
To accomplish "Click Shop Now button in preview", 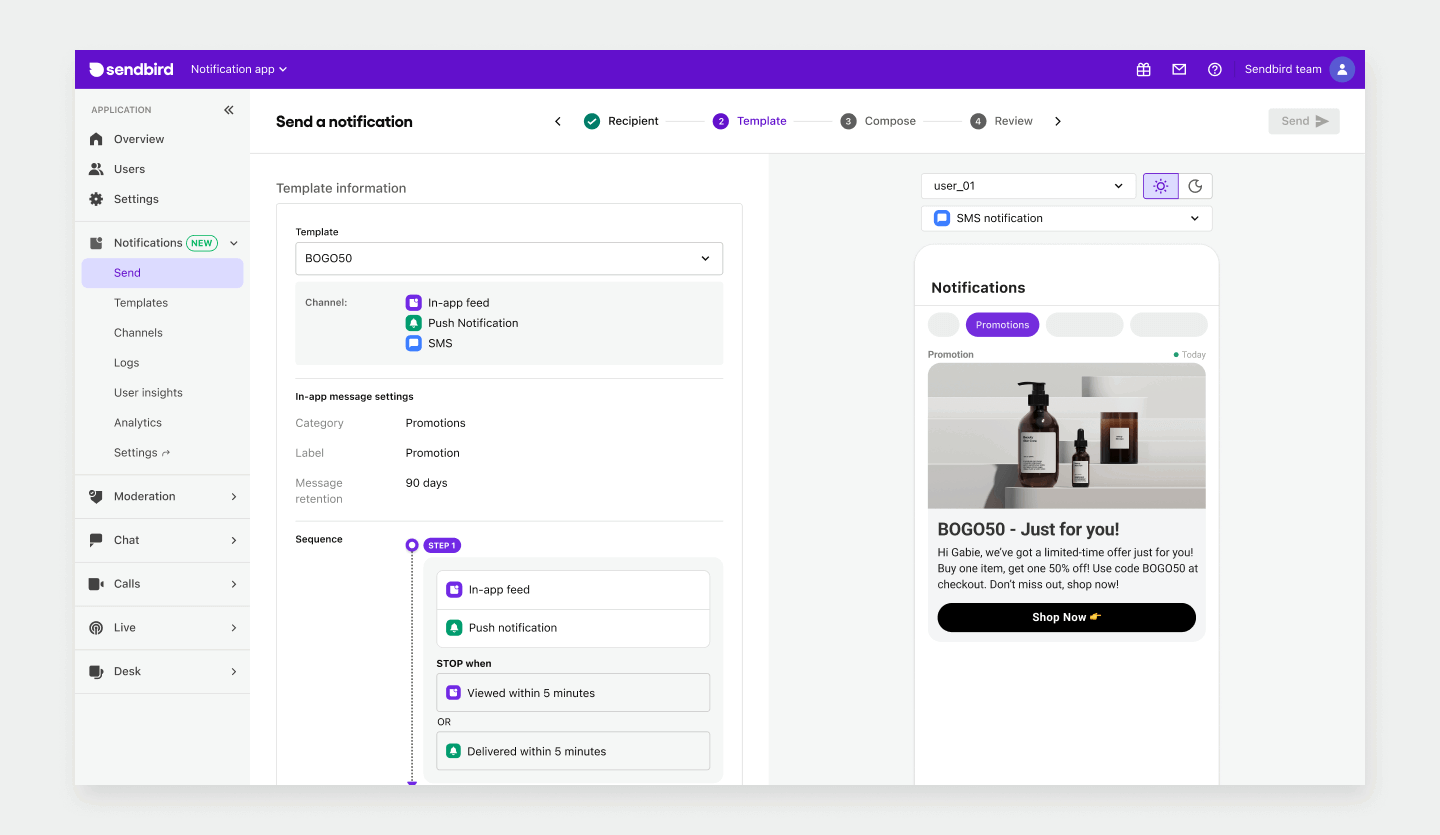I will 1066,617.
